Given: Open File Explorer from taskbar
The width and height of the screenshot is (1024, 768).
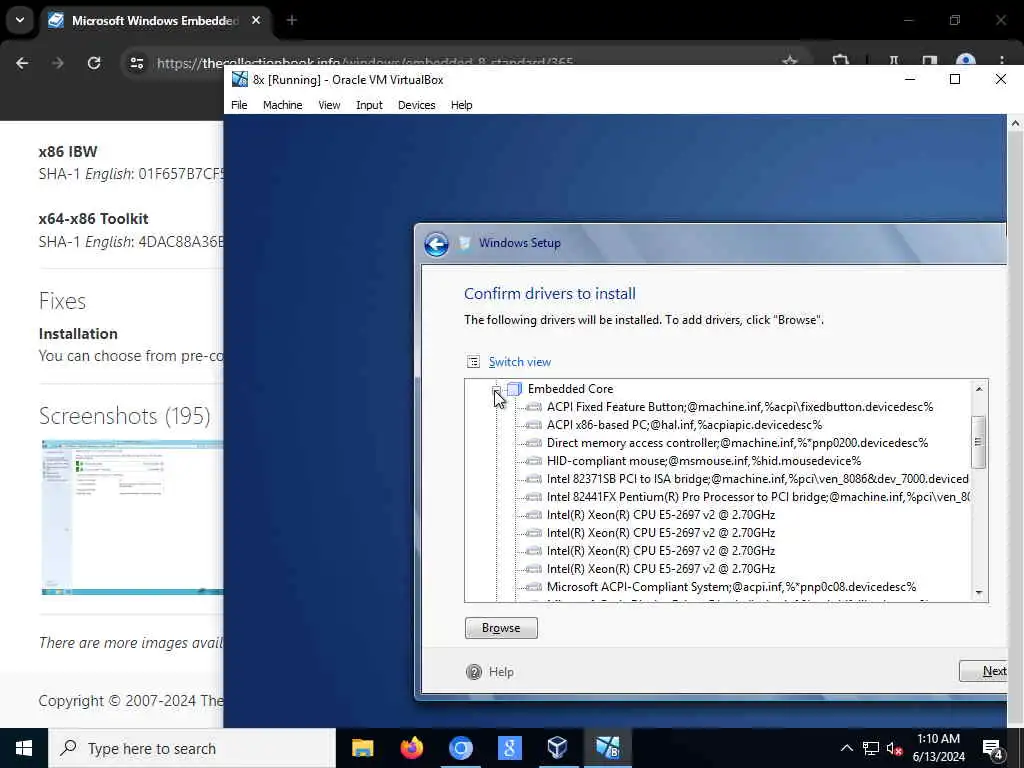Looking at the screenshot, I should tap(362, 748).
